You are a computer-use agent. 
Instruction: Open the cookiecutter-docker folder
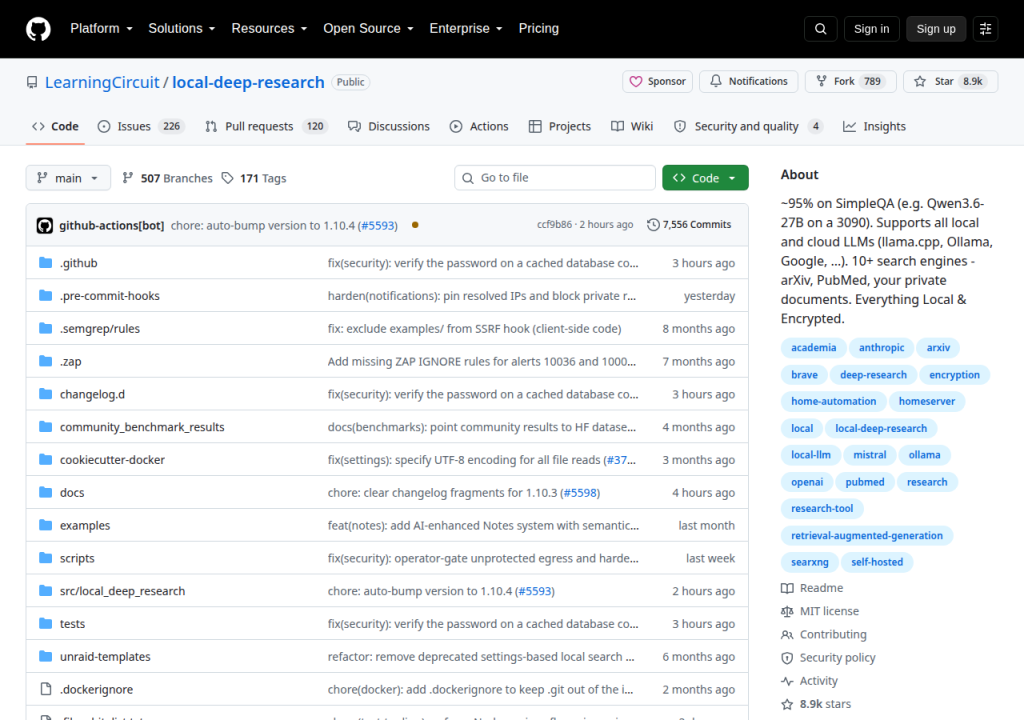pyautogui.click(x=112, y=460)
